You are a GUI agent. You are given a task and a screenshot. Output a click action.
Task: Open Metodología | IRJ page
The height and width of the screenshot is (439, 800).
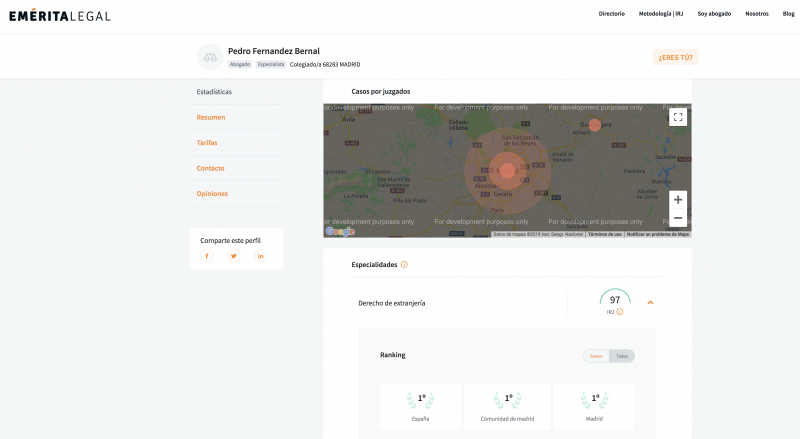(661, 14)
